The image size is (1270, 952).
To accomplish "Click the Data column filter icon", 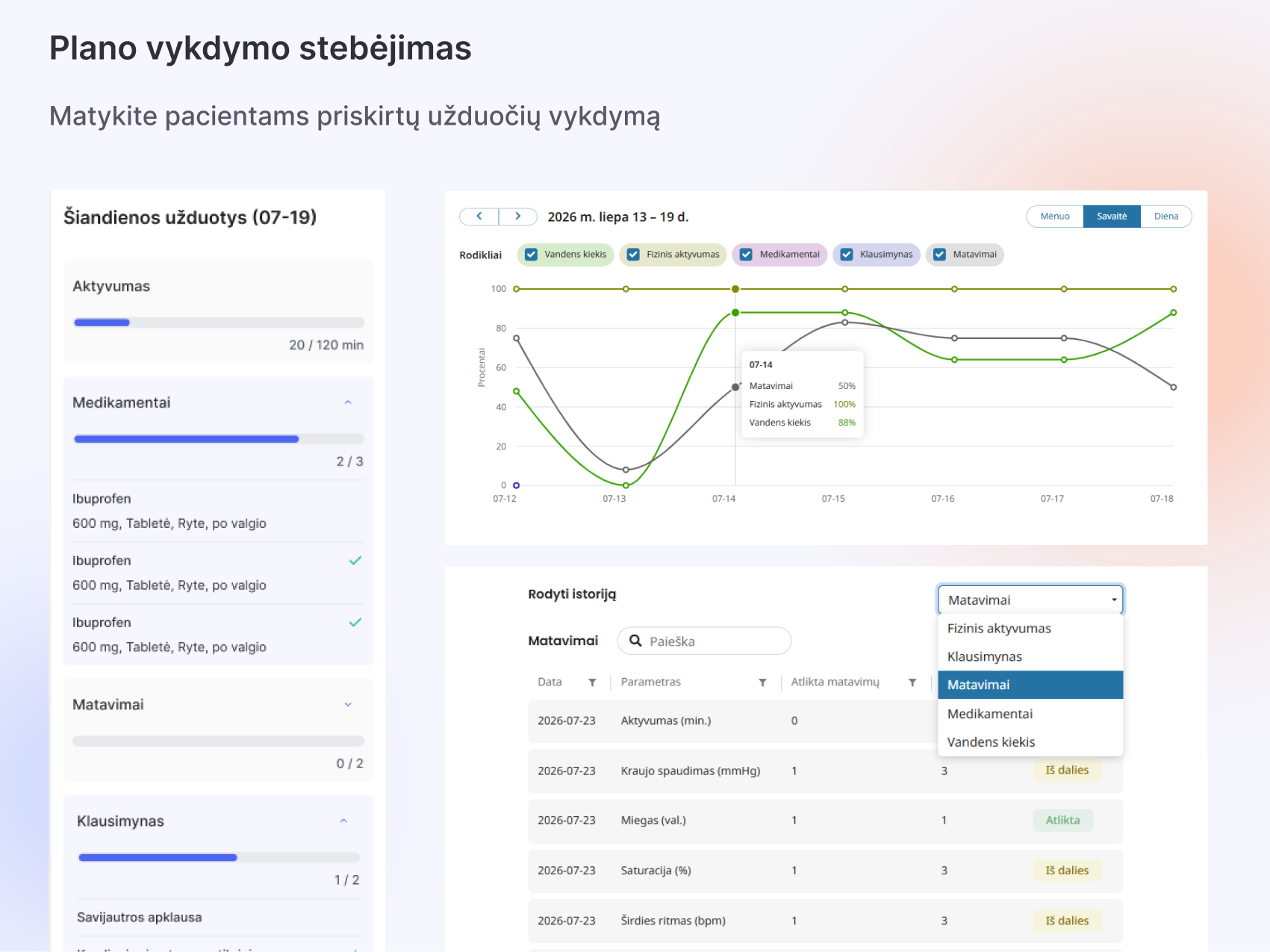I will [592, 682].
